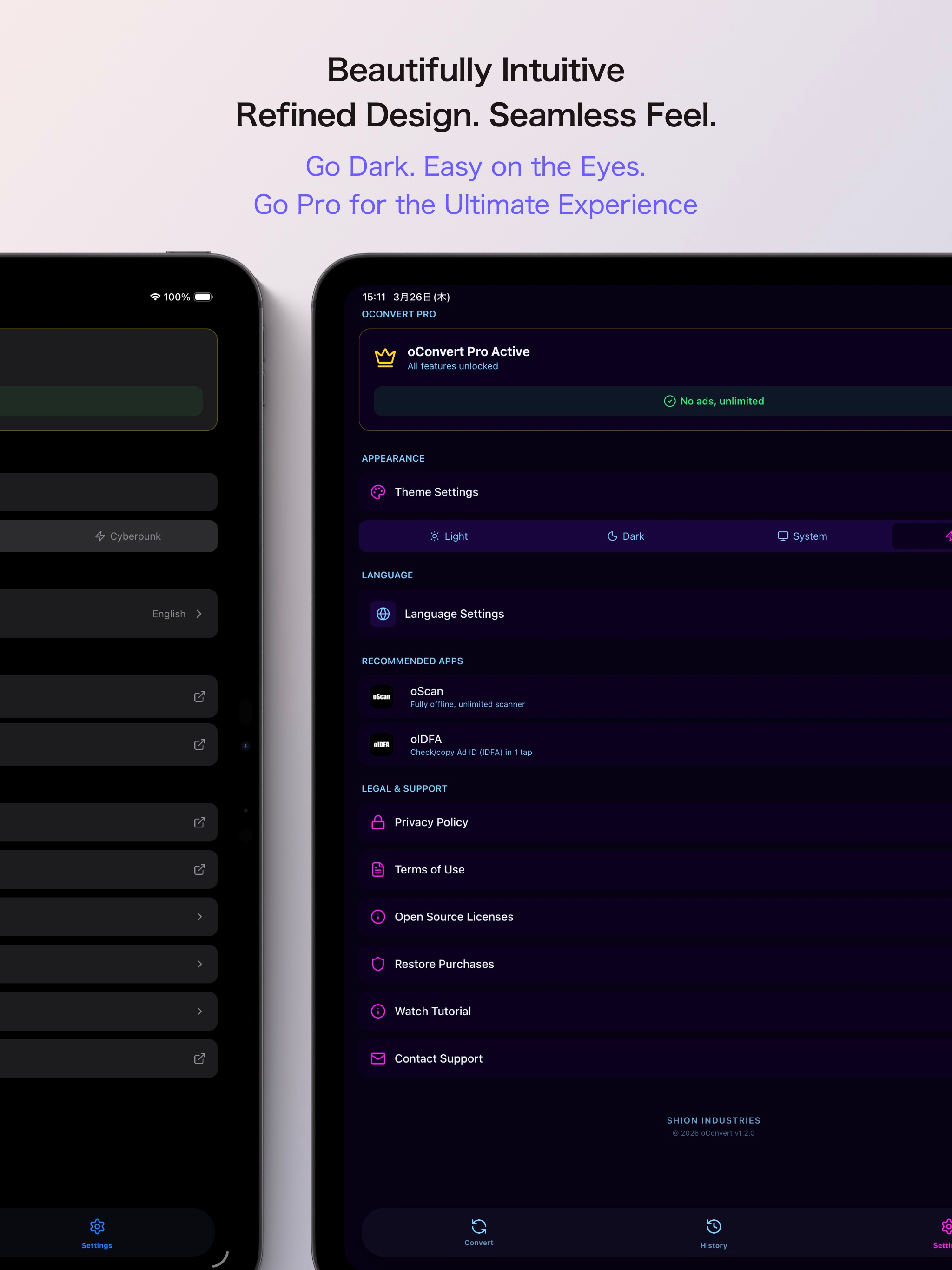Open chevron in Watch Tutorial row, left iPad
This screenshot has width=952, height=1270.
pos(199,1011)
